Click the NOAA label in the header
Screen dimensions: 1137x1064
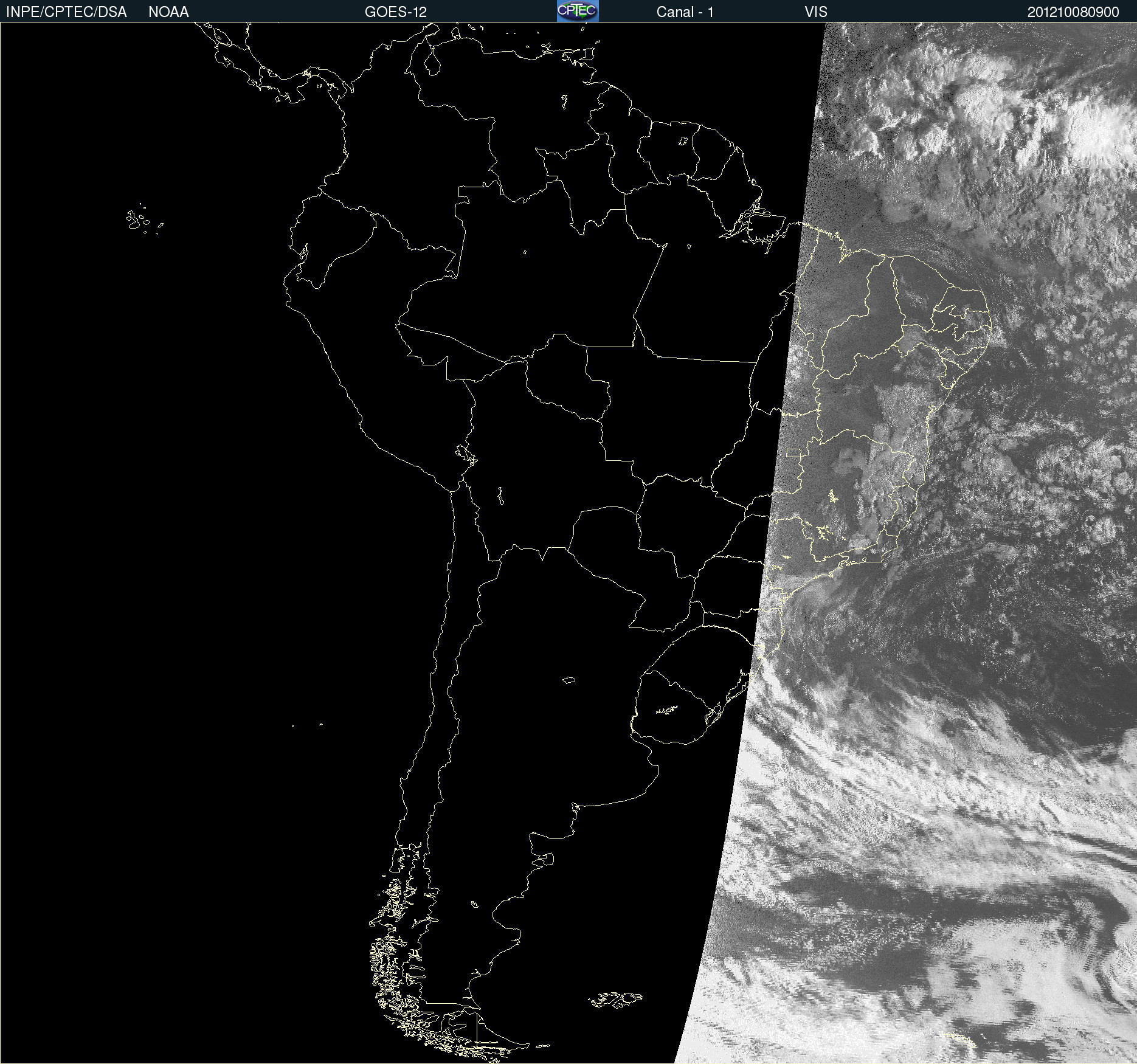coord(168,12)
